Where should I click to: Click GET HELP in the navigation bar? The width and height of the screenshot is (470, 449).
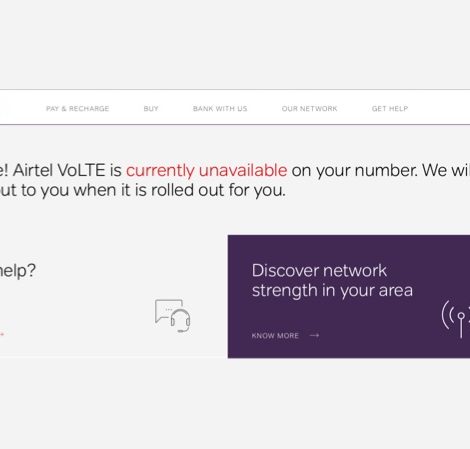(390, 109)
